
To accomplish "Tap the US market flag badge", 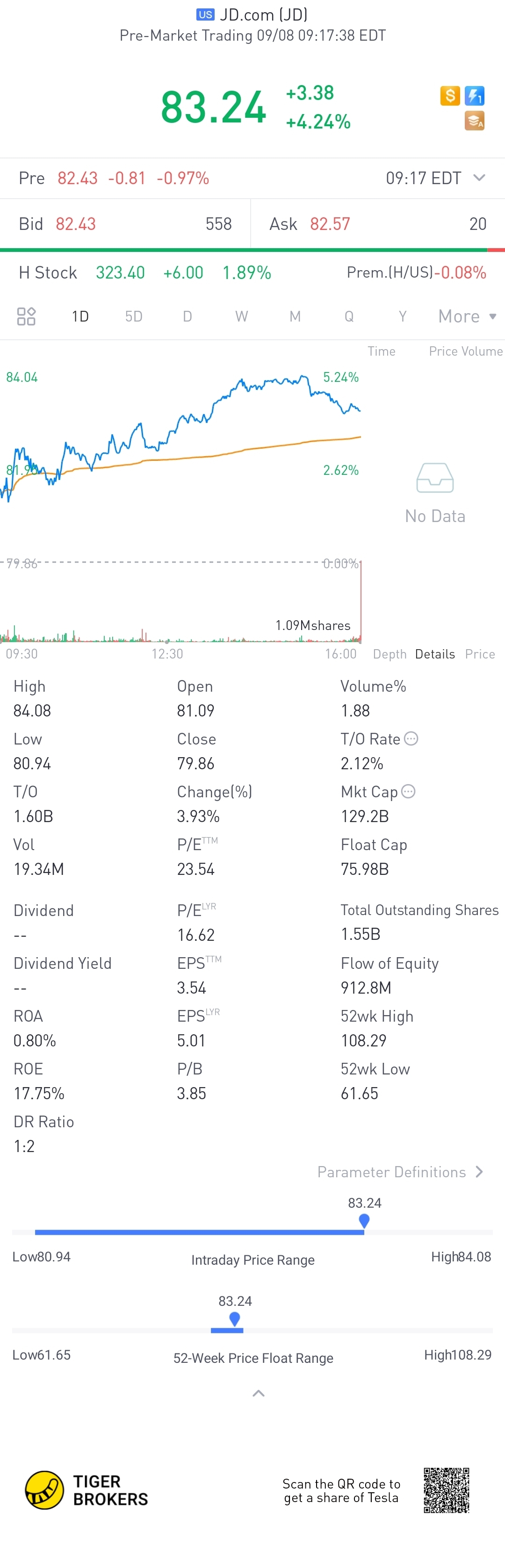I will coord(205,14).
